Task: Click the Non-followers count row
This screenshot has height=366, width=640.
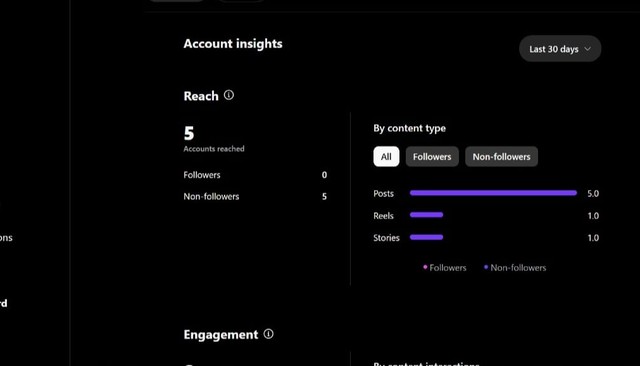Action: point(255,197)
